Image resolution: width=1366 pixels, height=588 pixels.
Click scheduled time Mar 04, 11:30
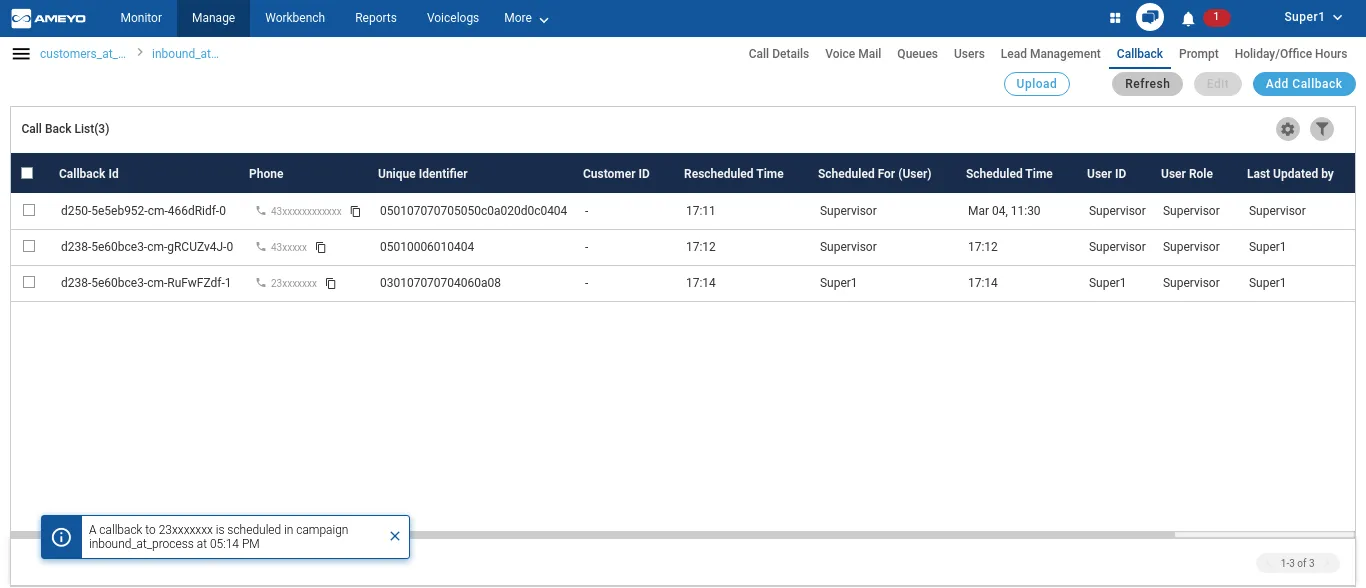coord(1004,211)
